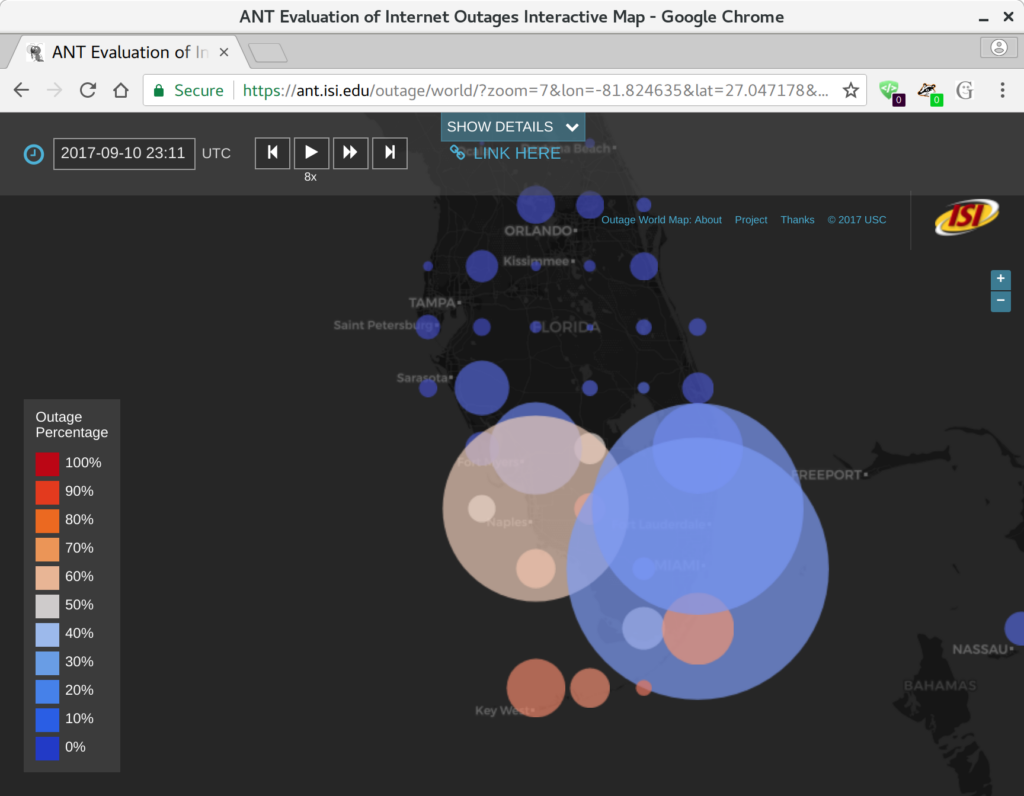Click the badger extension icon
This screenshot has height=796, width=1024.
[929, 91]
